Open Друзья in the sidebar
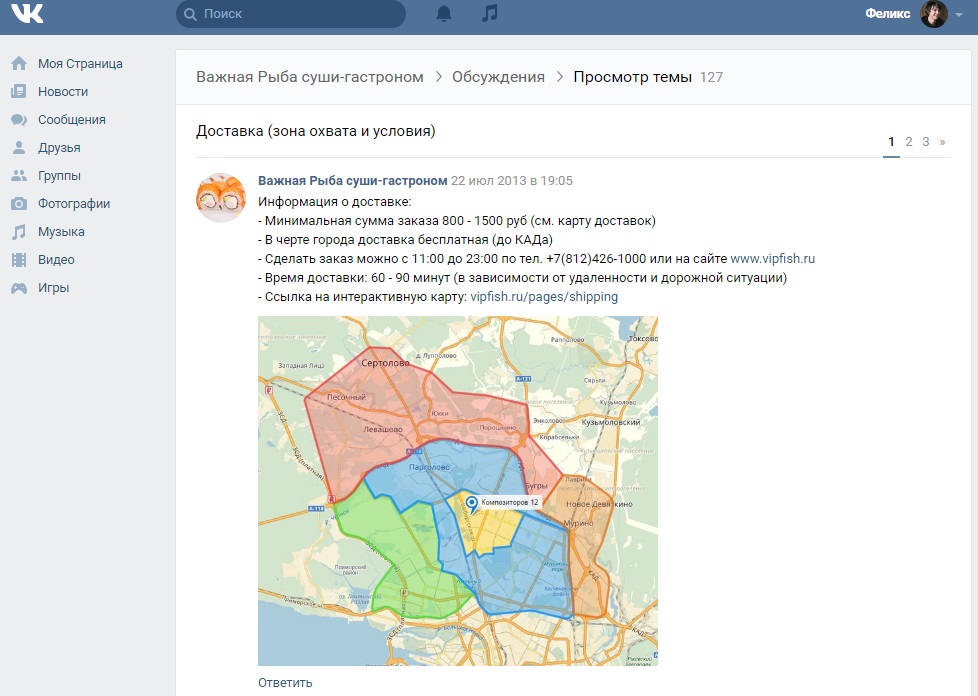 (x=59, y=148)
